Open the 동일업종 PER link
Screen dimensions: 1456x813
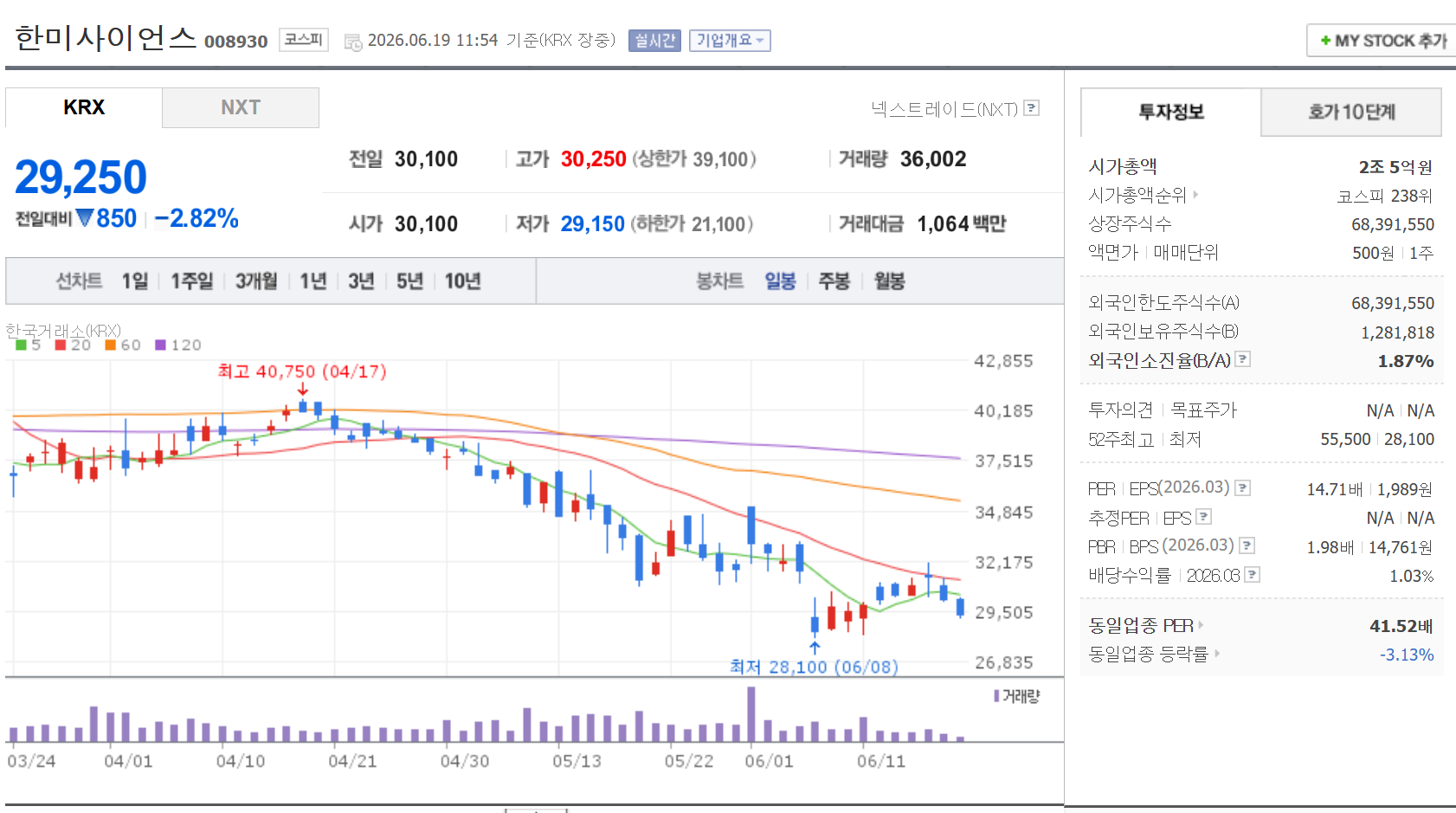[1141, 625]
